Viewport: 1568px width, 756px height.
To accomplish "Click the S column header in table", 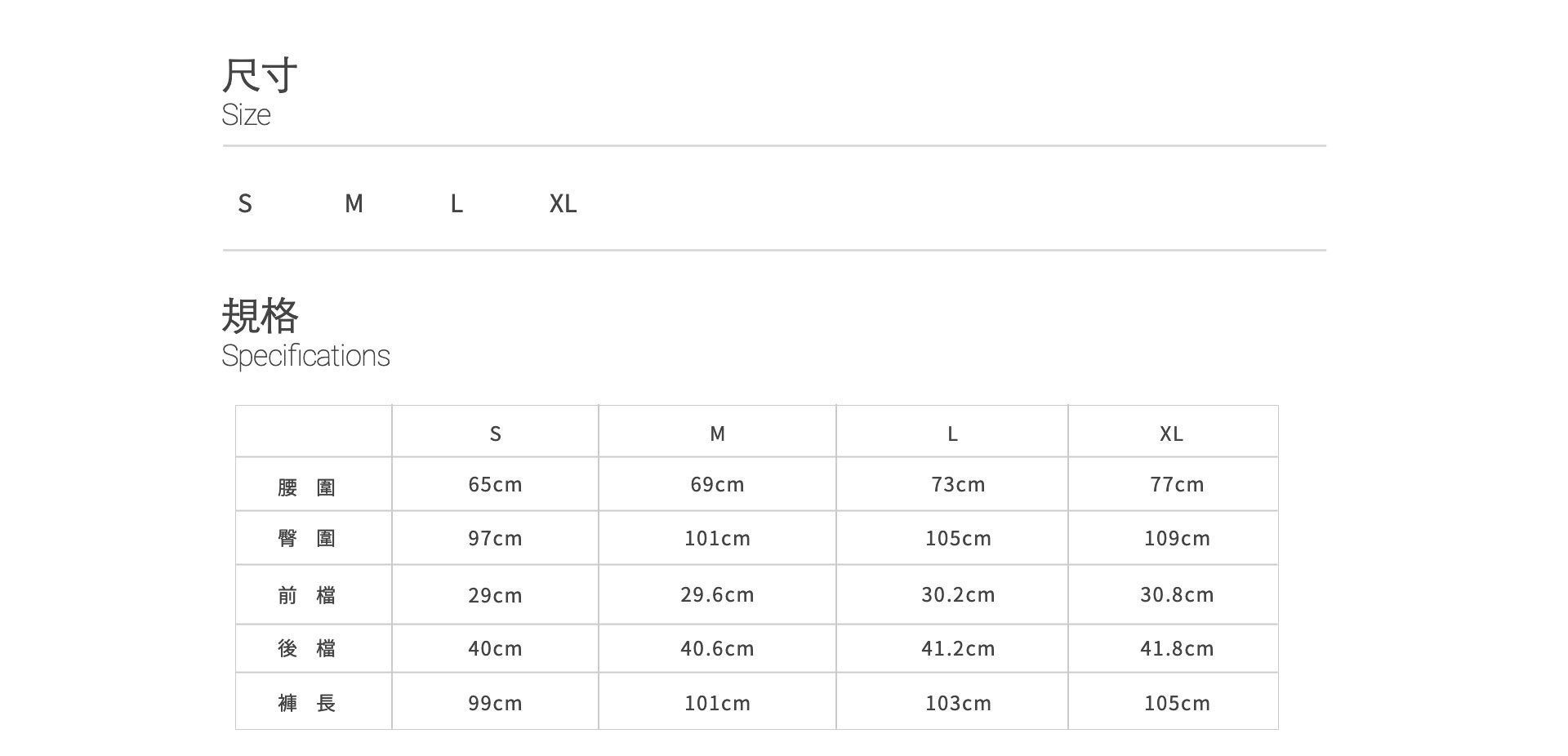I will coord(495,434).
